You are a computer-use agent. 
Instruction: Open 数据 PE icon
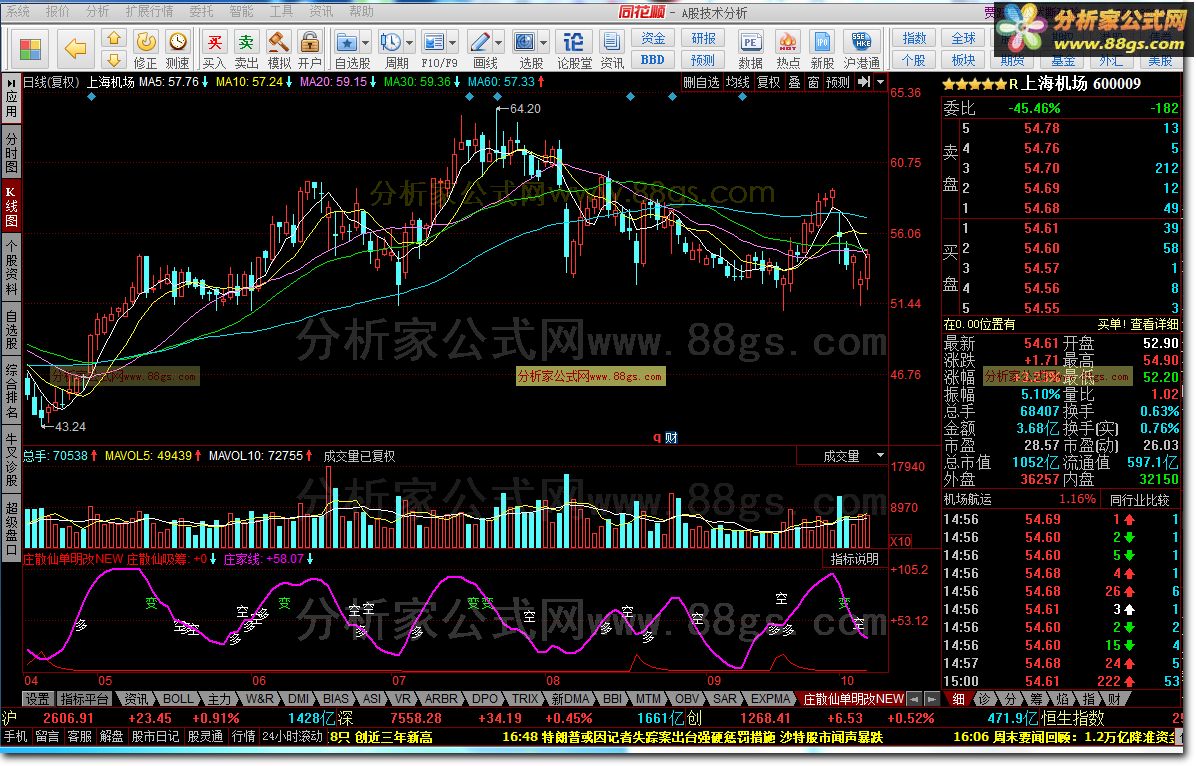click(x=751, y=41)
